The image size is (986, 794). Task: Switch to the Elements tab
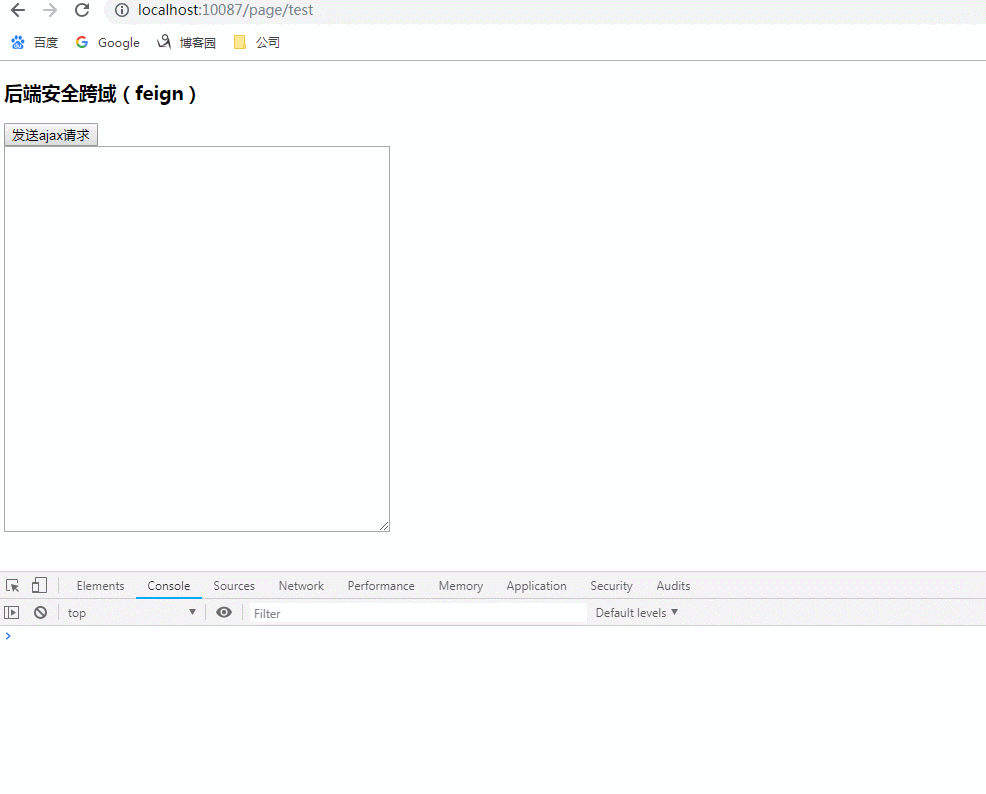[101, 585]
